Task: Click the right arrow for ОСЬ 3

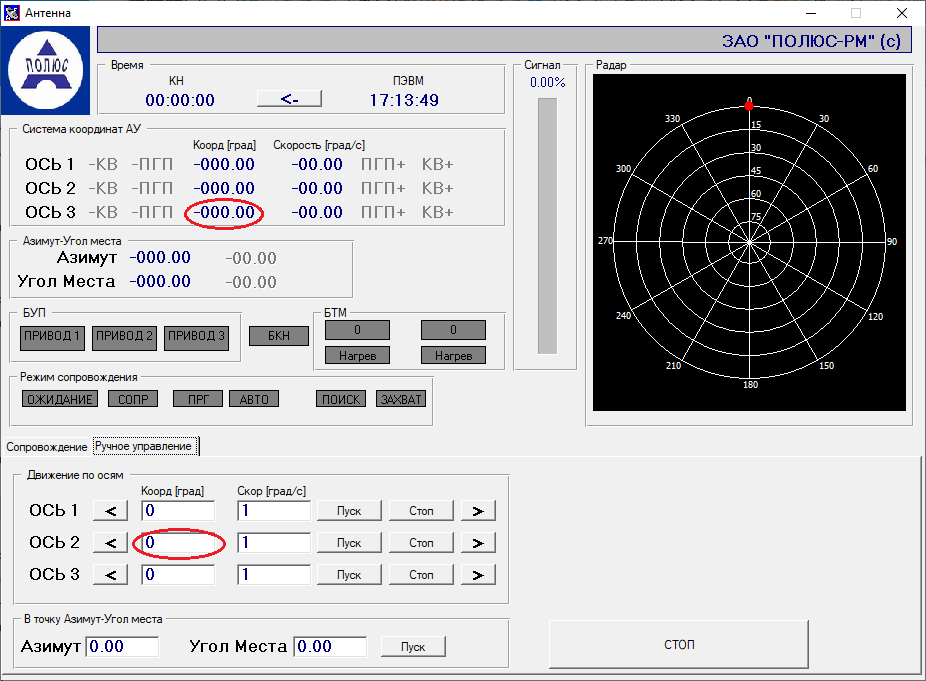Action: (x=478, y=575)
